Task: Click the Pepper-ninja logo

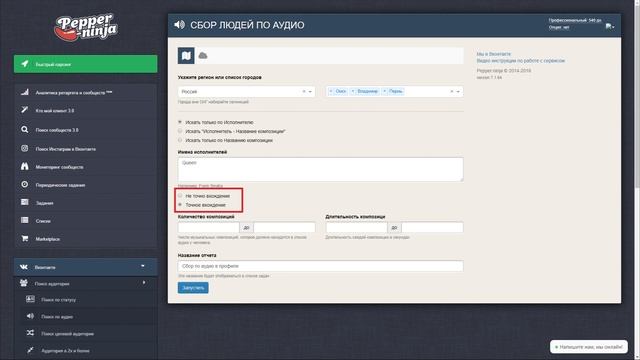Action: click(x=86, y=28)
